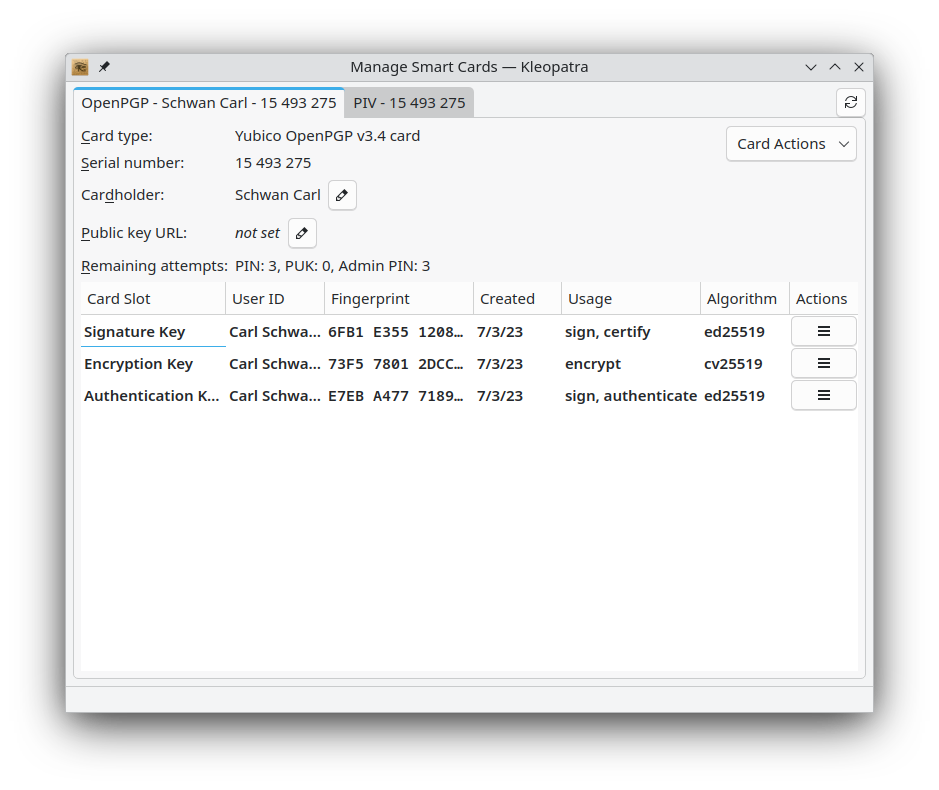Viewport: 939px width, 790px height.
Task: Click the 'sign, authenticate' usage cell
Action: coord(631,396)
